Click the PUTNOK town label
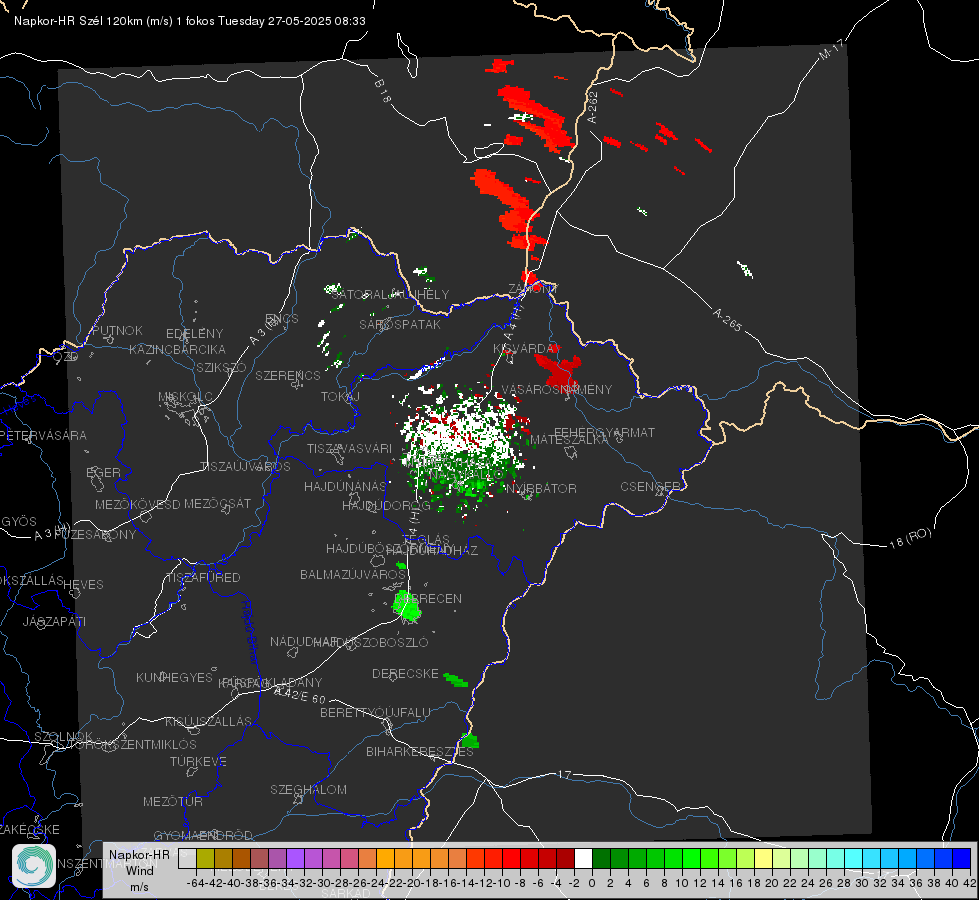Screen dimensions: 979x900 pyautogui.click(x=117, y=330)
